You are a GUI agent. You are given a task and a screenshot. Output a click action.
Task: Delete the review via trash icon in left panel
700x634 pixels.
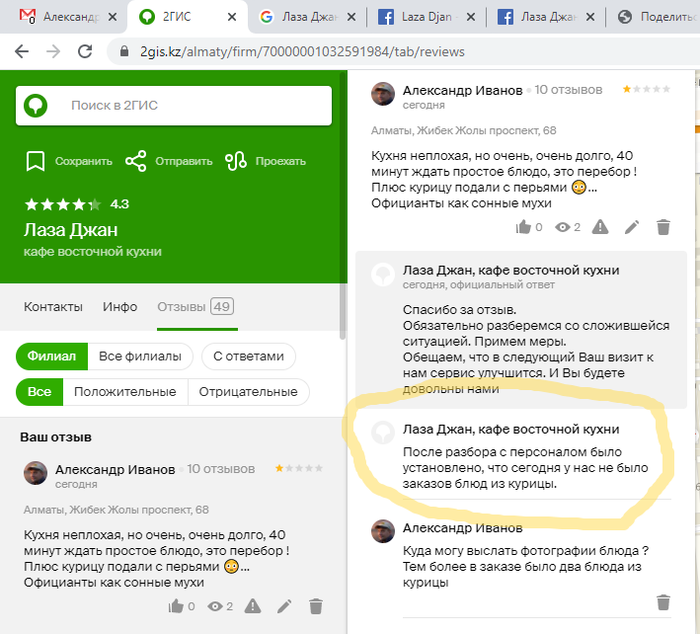point(316,606)
